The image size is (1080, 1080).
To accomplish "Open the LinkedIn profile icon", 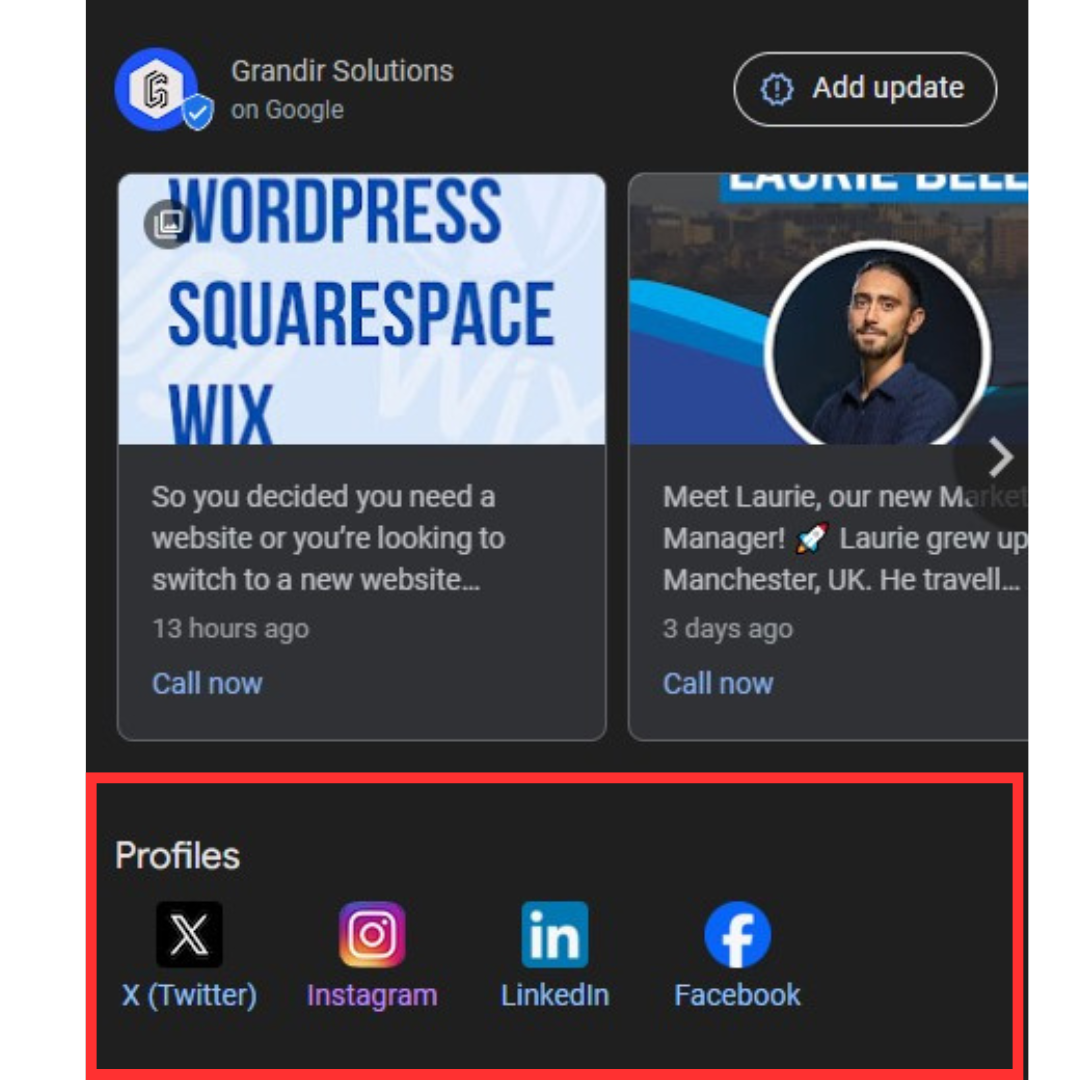I will (555, 934).
